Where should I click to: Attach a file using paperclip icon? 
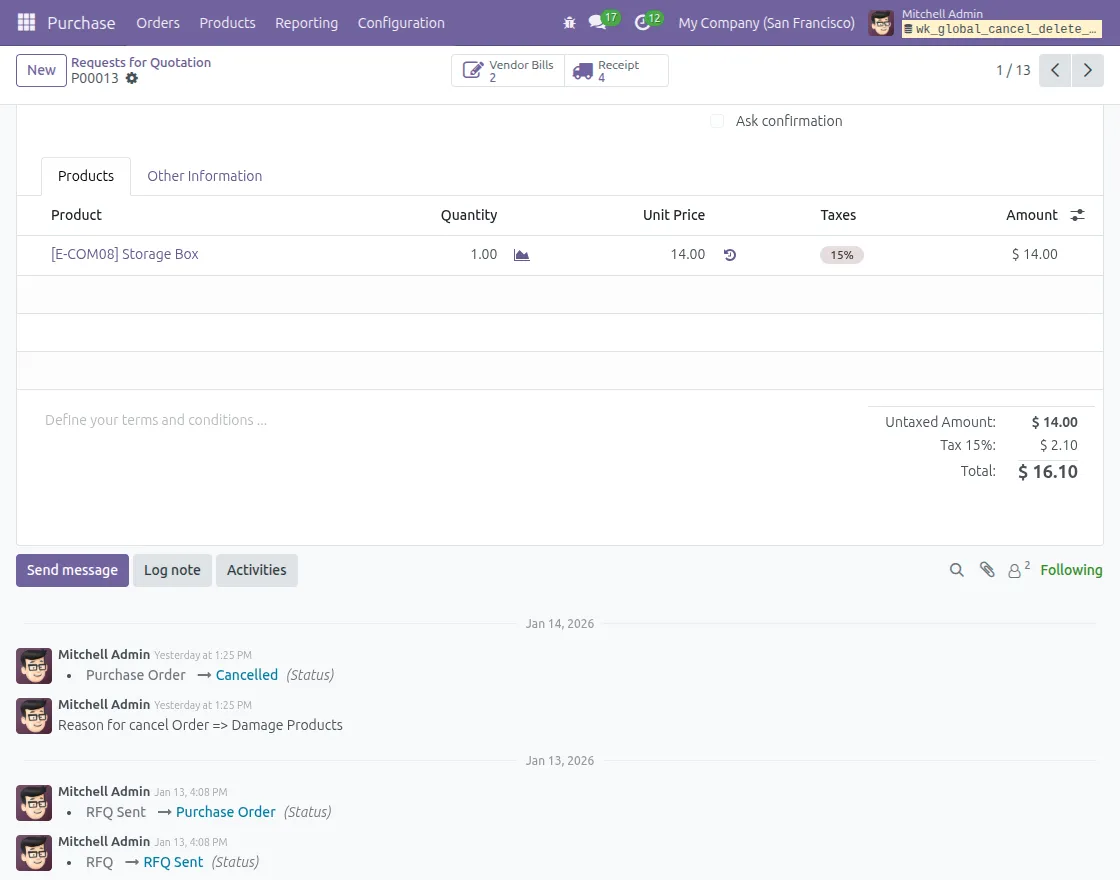coord(987,570)
